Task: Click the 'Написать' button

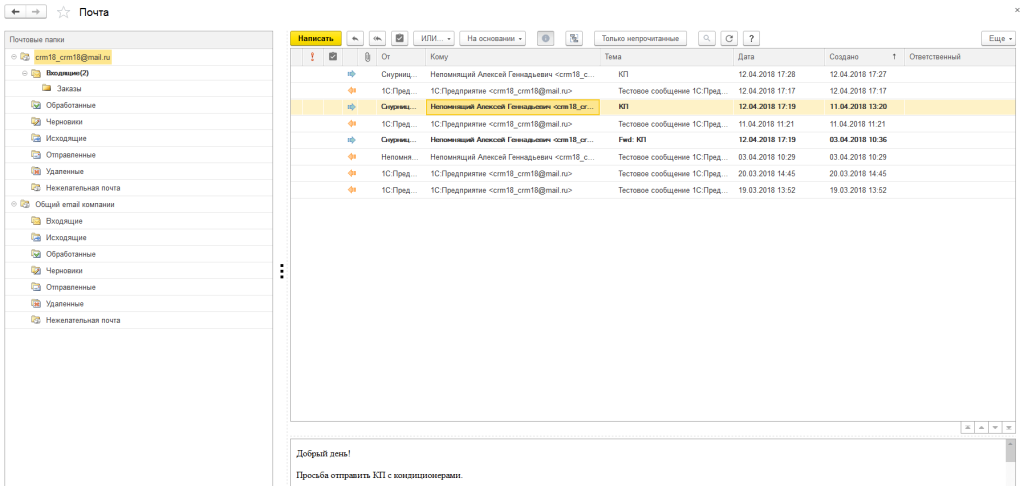Action: pyautogui.click(x=316, y=38)
